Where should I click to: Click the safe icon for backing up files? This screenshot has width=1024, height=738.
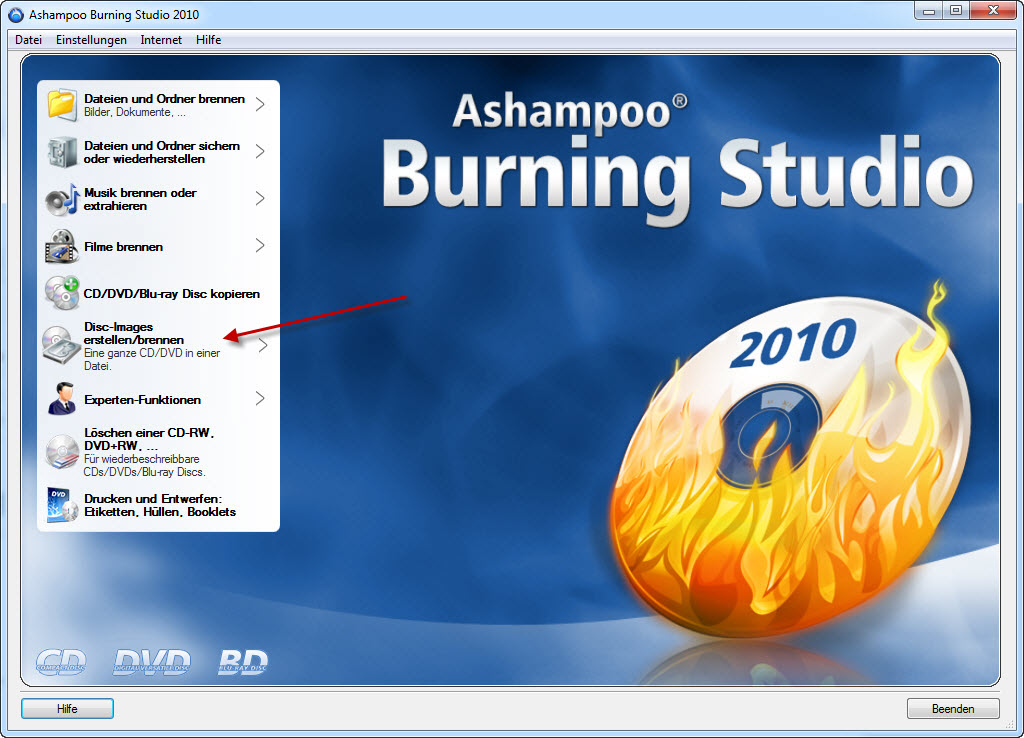point(62,152)
